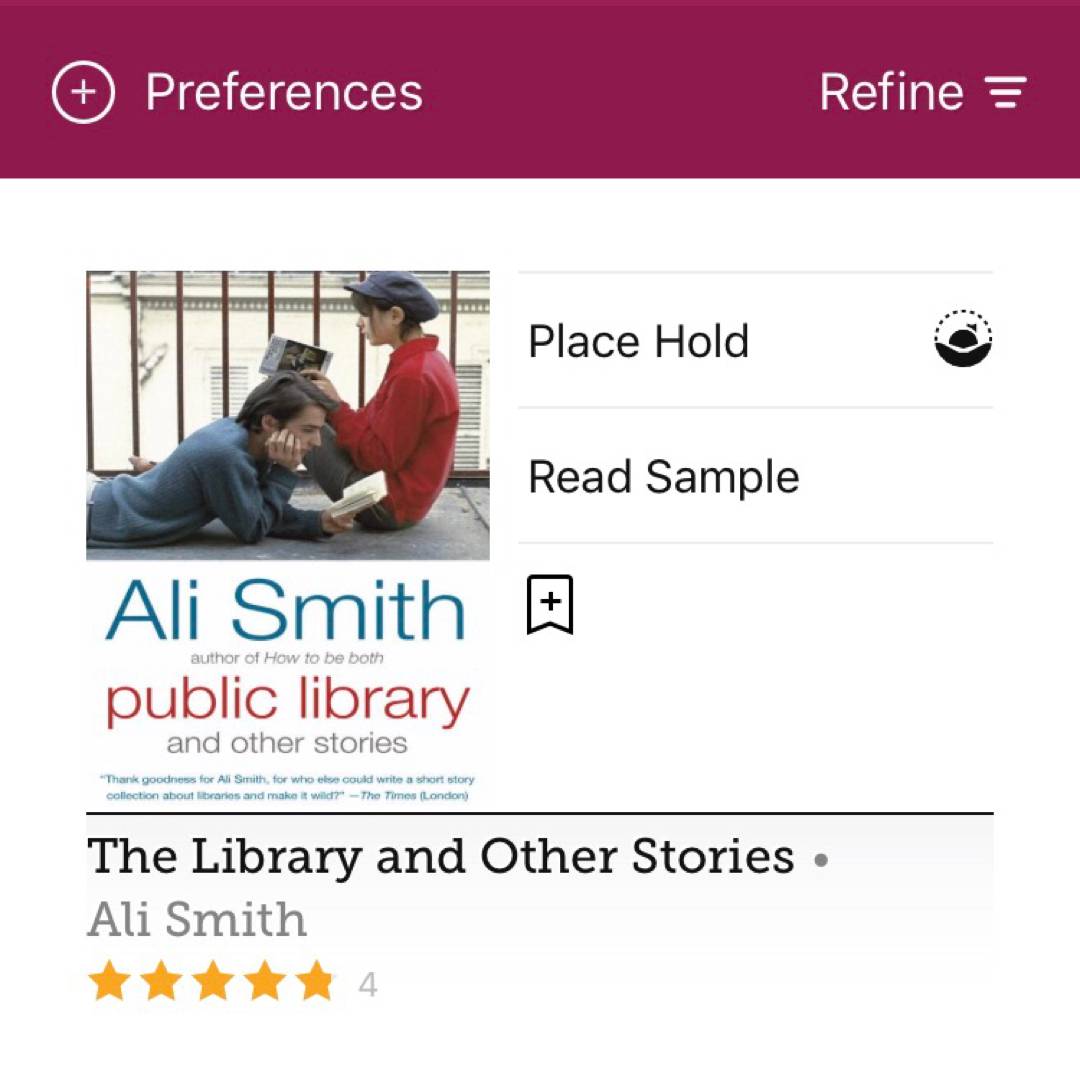This screenshot has height=1080, width=1080.
Task: Click the second orange rating star
Action: pos(161,982)
